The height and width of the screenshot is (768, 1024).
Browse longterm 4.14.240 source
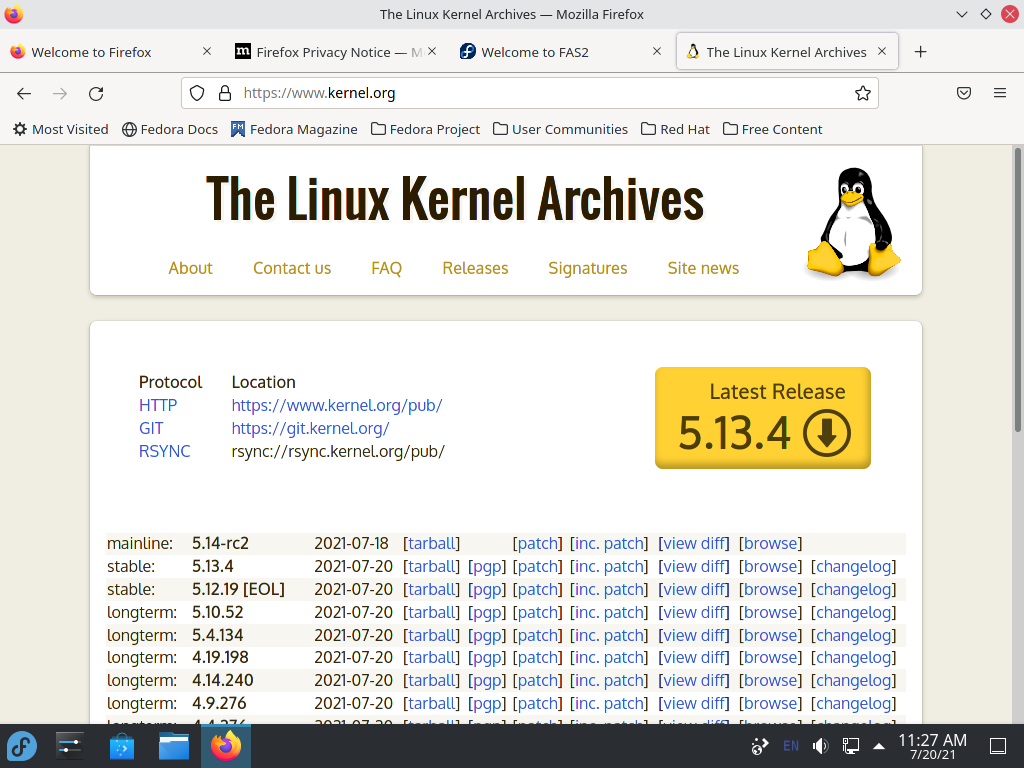(x=771, y=680)
